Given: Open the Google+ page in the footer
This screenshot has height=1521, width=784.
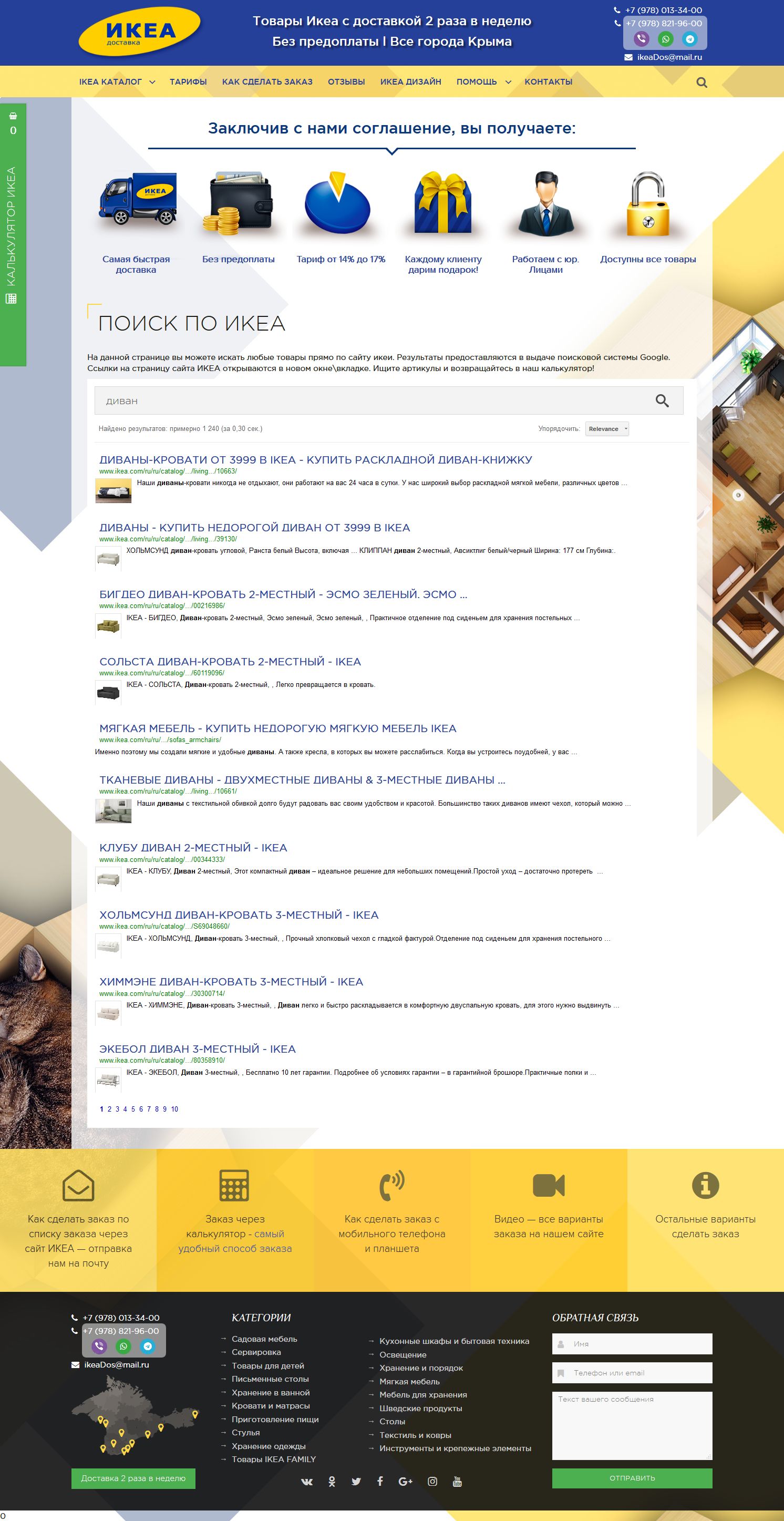Looking at the screenshot, I should coord(406,1482).
